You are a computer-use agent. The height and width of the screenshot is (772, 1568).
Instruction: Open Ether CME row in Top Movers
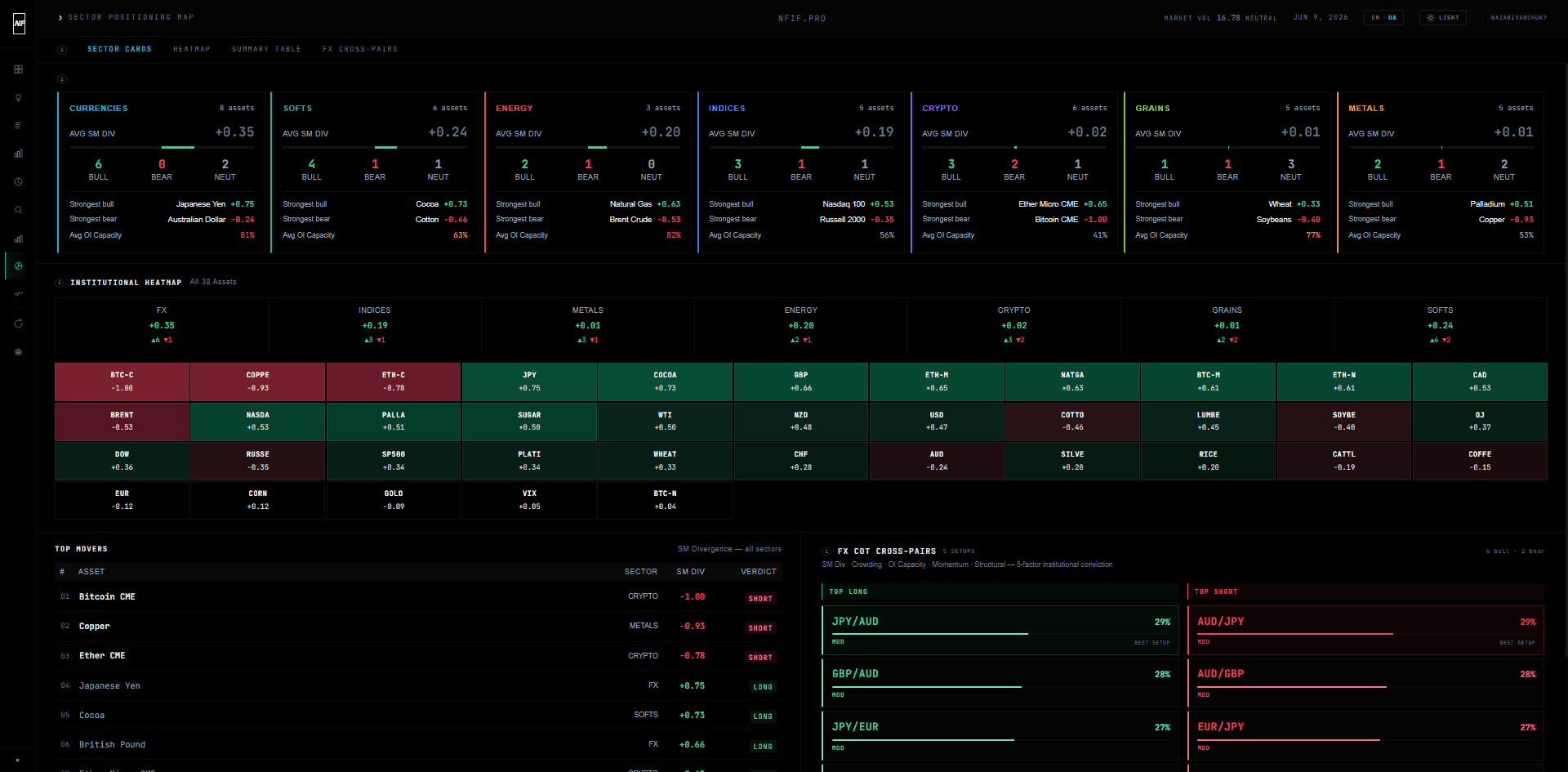point(418,656)
